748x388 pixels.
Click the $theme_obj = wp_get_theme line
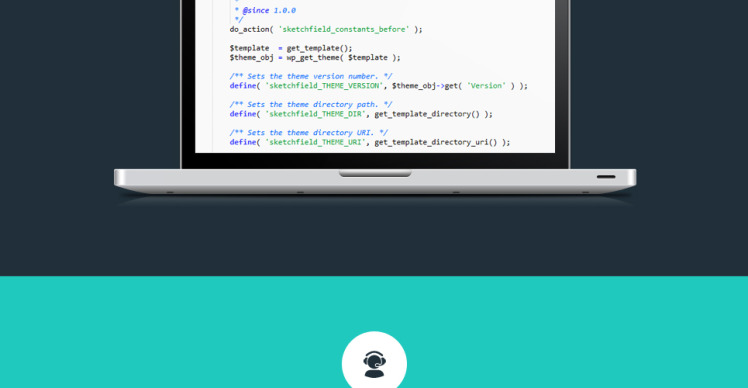(x=315, y=57)
